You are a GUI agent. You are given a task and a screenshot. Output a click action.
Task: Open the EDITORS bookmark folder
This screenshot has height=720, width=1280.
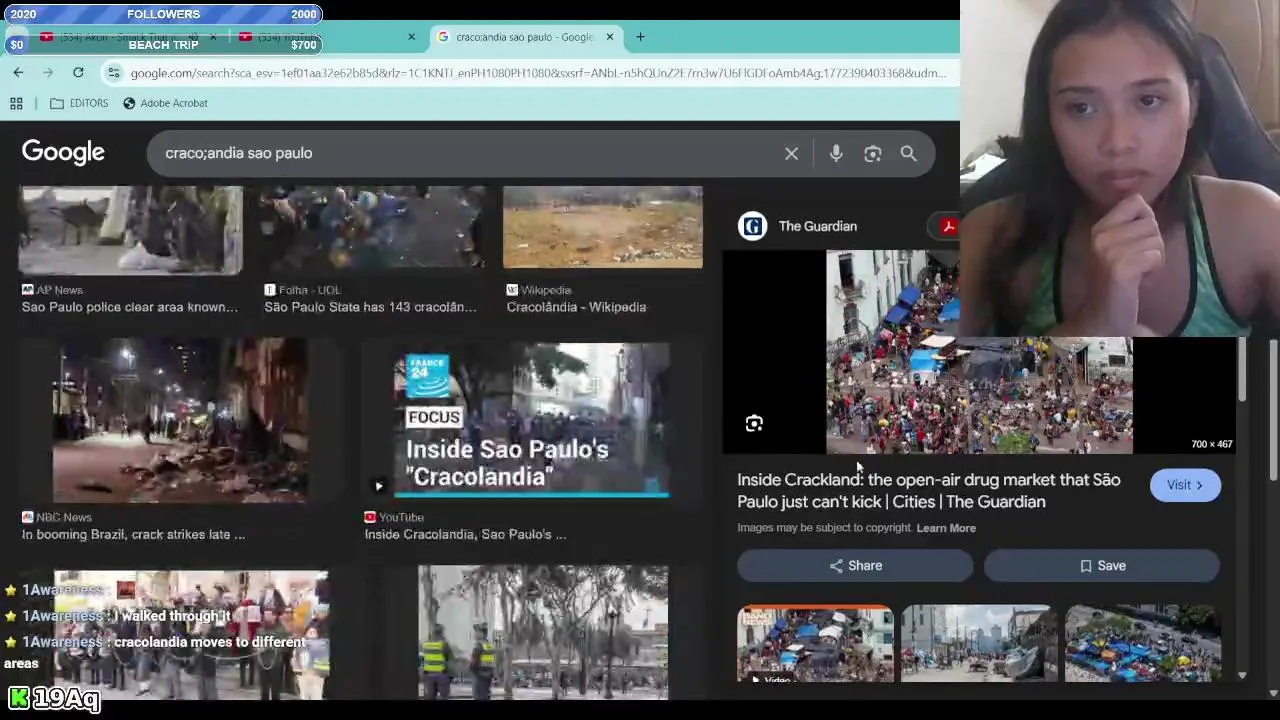pos(79,103)
